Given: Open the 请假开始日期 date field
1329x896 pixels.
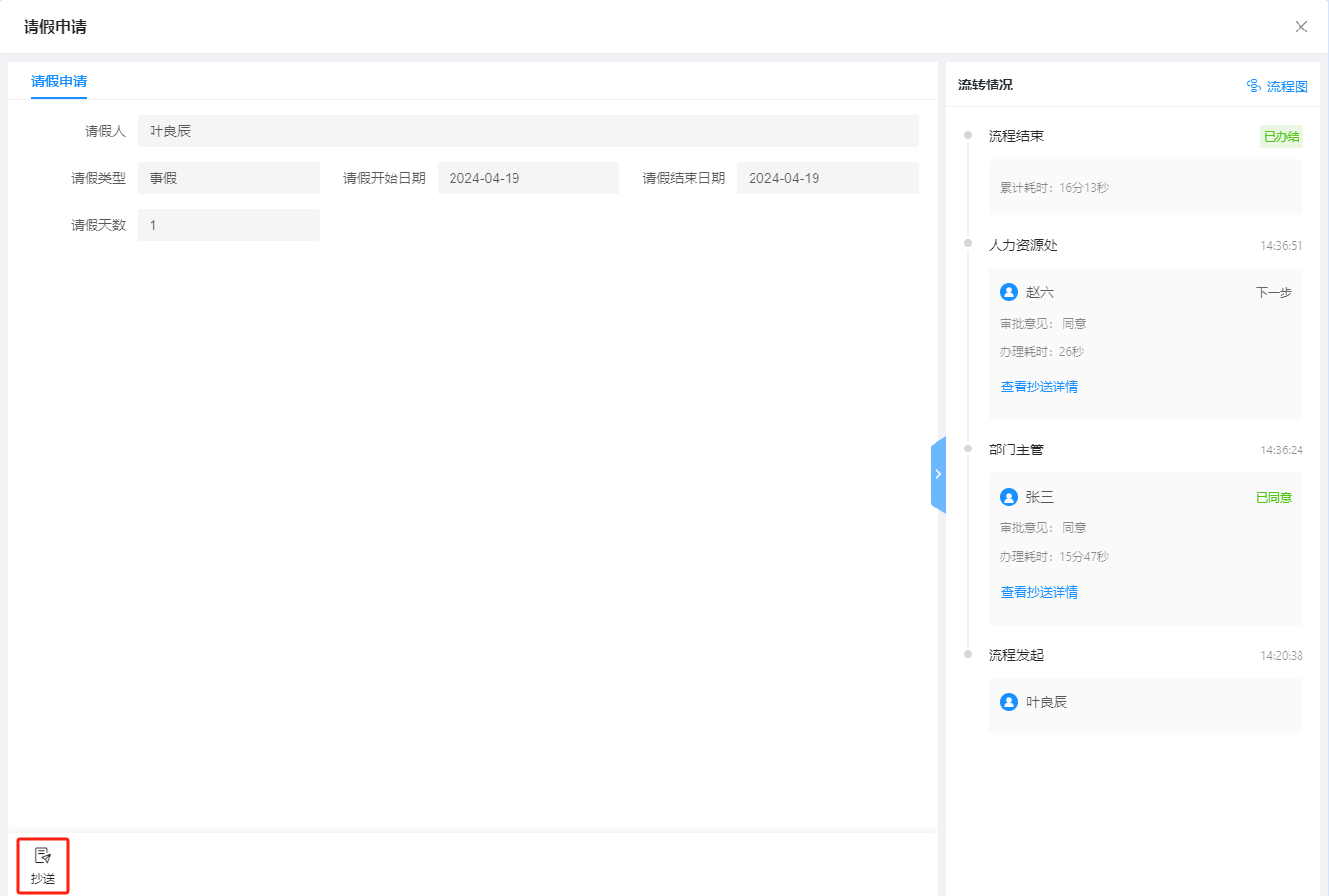Looking at the screenshot, I should click(x=527, y=178).
